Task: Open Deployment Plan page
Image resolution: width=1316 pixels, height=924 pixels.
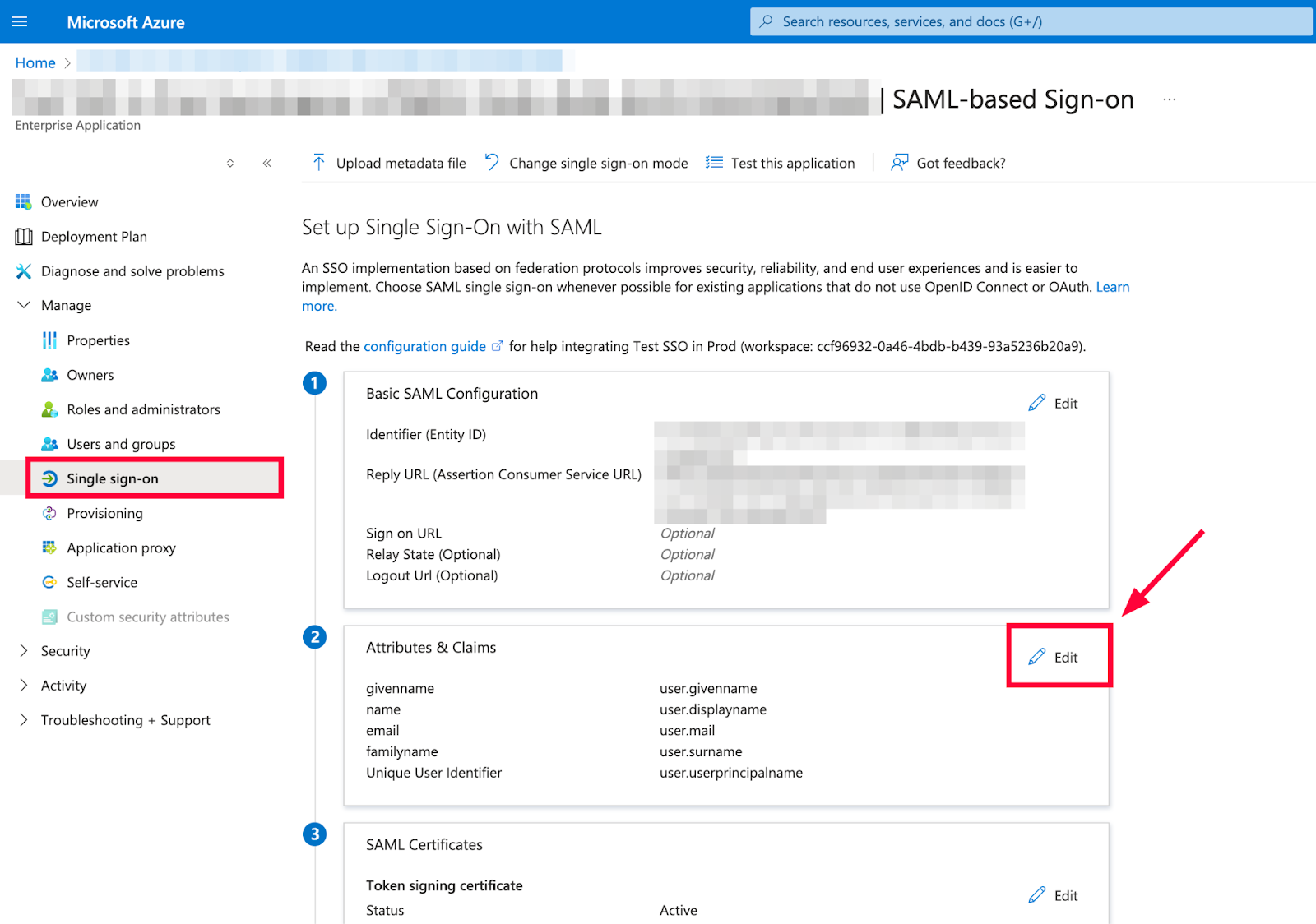Action: 94,237
